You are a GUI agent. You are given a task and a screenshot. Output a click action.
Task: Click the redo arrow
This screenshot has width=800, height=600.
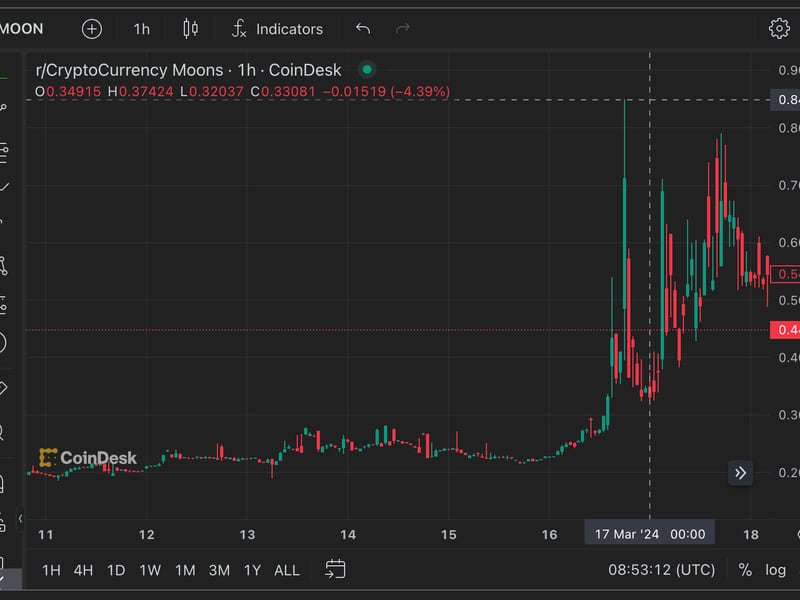pyautogui.click(x=401, y=29)
